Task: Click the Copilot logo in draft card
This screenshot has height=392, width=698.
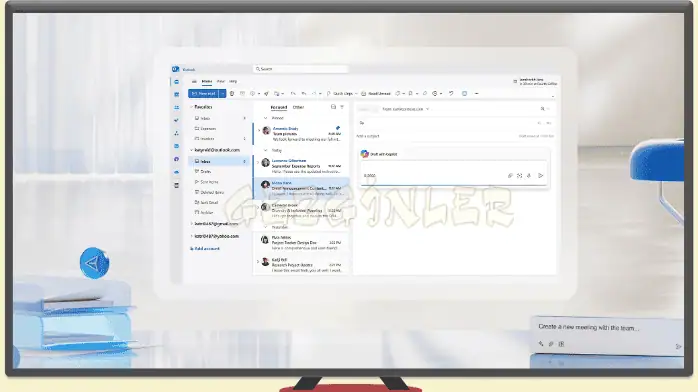Action: tap(365, 154)
